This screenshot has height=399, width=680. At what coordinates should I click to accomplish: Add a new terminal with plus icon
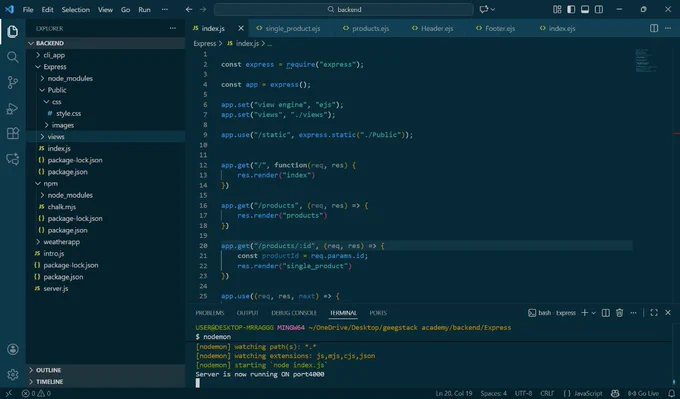[x=585, y=313]
